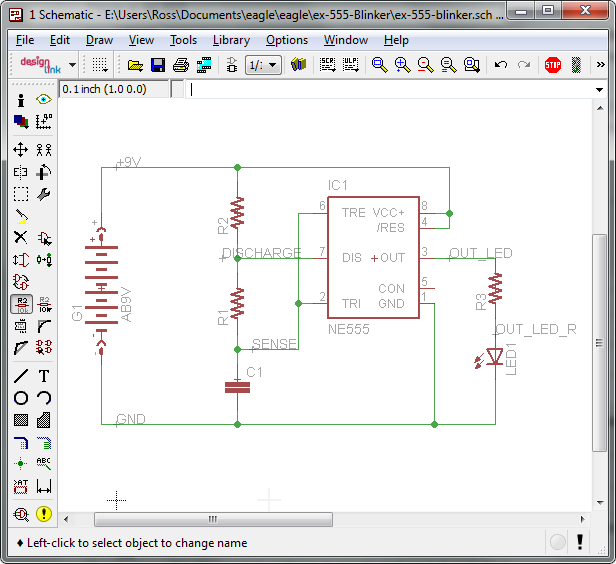Open the Display layers tool
Viewport: 616px width, 564px height.
pyautogui.click(x=21, y=122)
